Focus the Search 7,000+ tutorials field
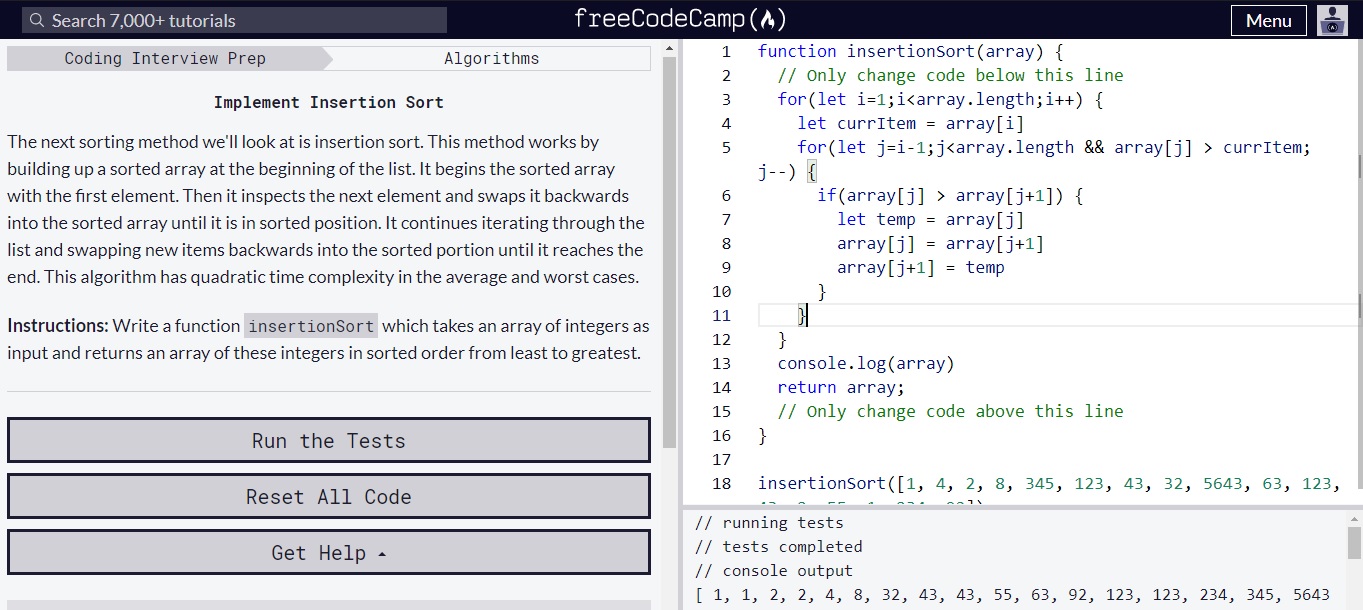 [x=235, y=20]
